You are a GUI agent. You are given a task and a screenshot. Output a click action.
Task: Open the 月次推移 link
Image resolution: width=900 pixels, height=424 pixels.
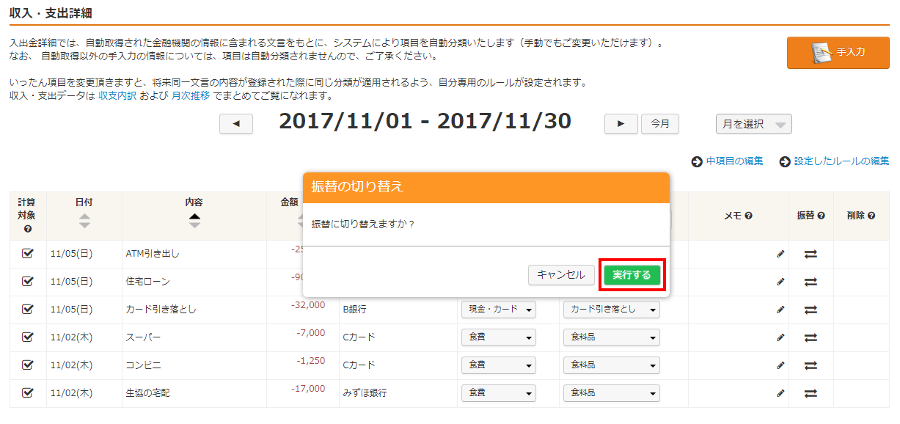click(x=189, y=96)
